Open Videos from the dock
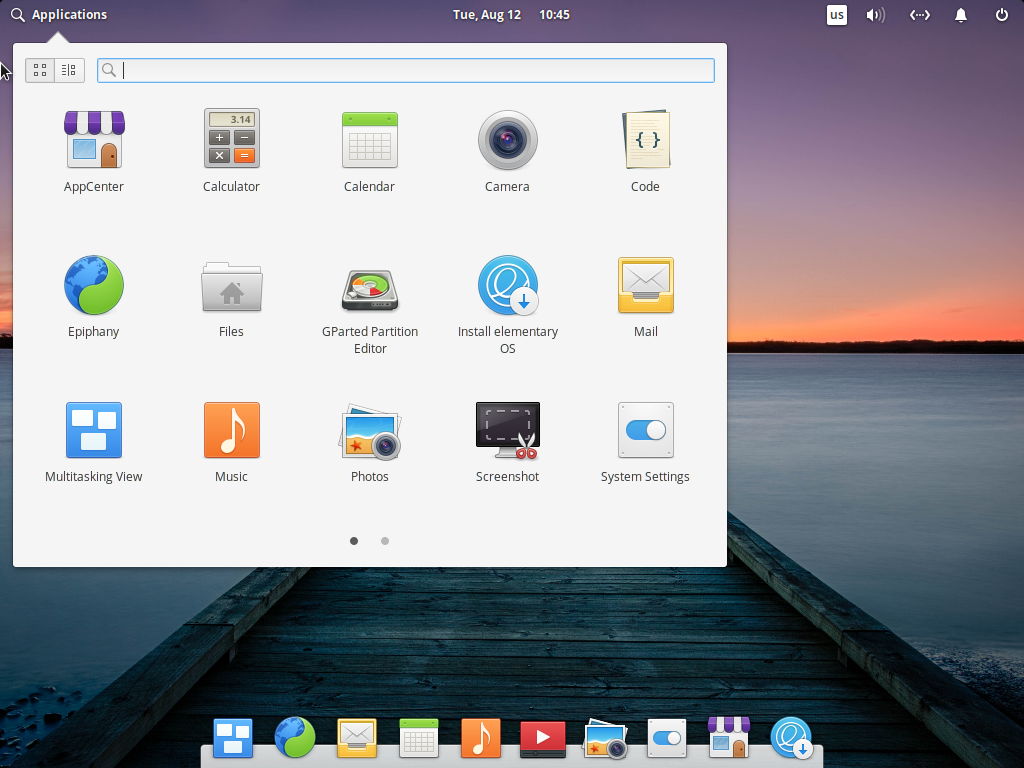This screenshot has height=768, width=1024. pos(542,738)
